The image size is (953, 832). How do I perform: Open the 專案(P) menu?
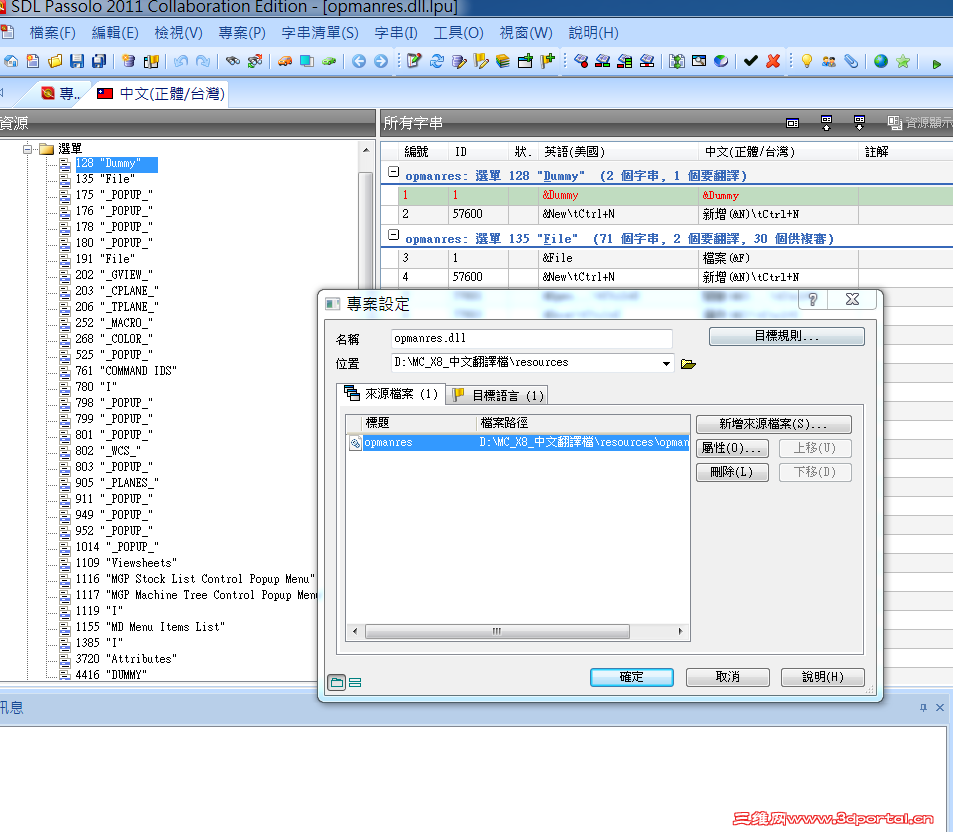point(242,33)
